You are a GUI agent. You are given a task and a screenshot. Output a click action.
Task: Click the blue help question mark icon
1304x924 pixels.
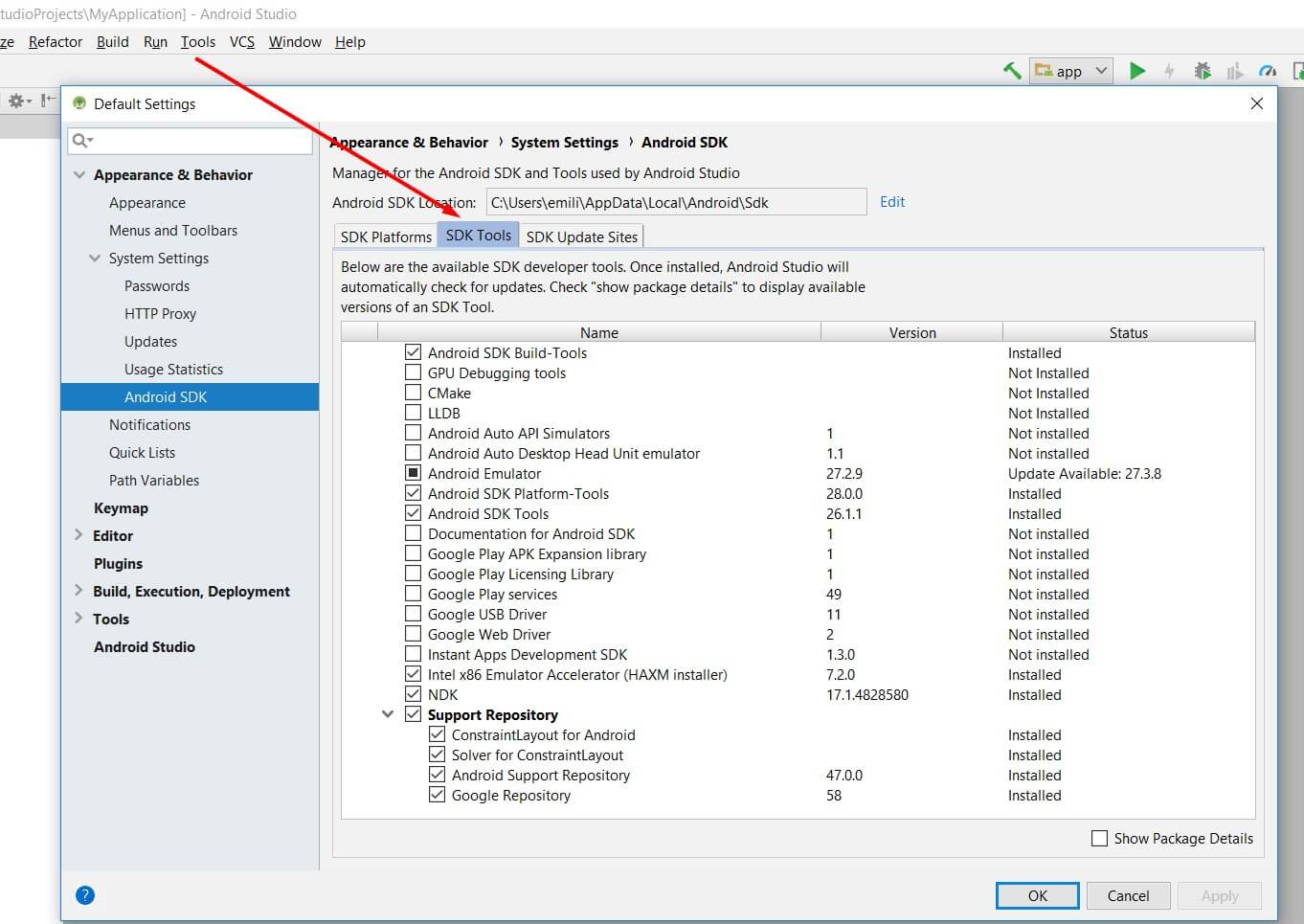85,895
